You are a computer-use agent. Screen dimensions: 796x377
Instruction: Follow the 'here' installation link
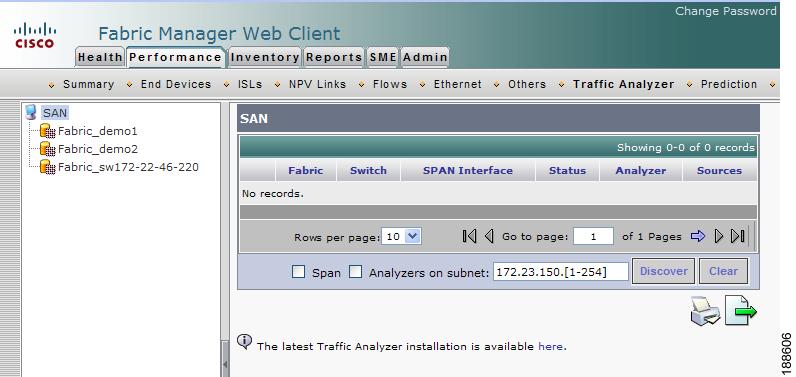click(550, 346)
